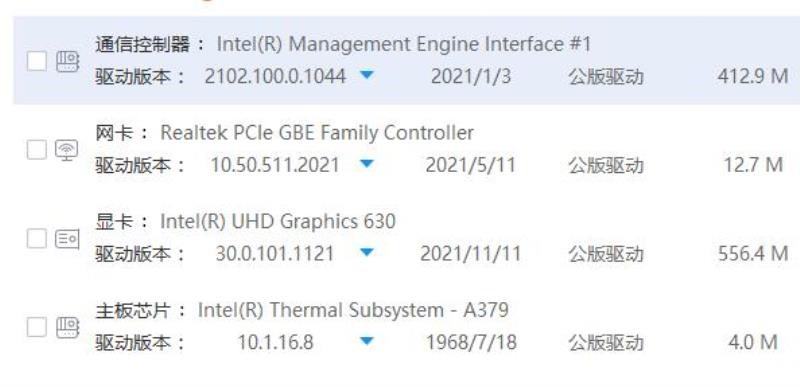Open version dropdown beside 10.50.511.2021

coord(367,164)
